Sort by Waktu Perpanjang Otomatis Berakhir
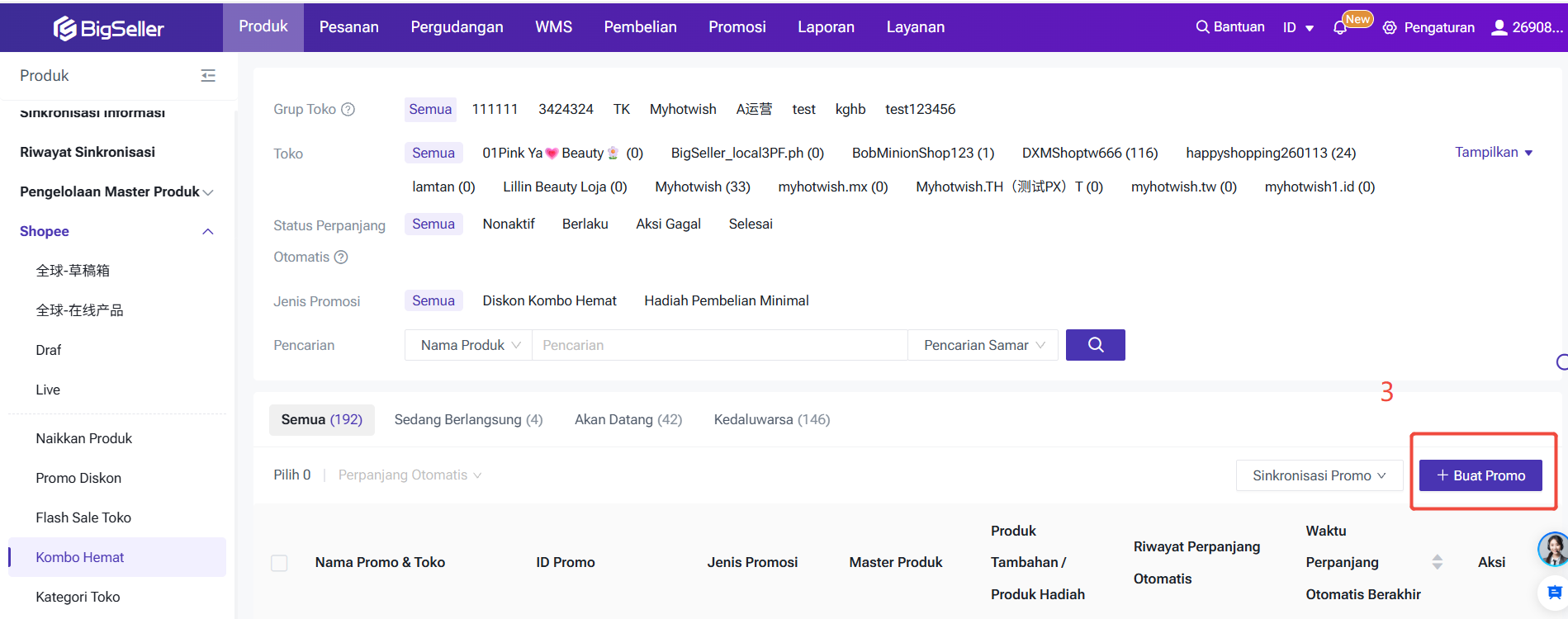 (x=1437, y=562)
